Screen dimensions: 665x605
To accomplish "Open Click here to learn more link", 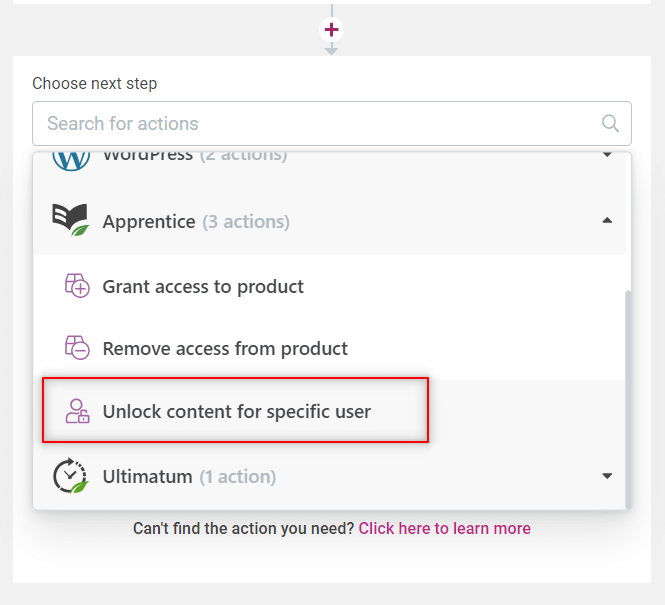I will pyautogui.click(x=444, y=529).
